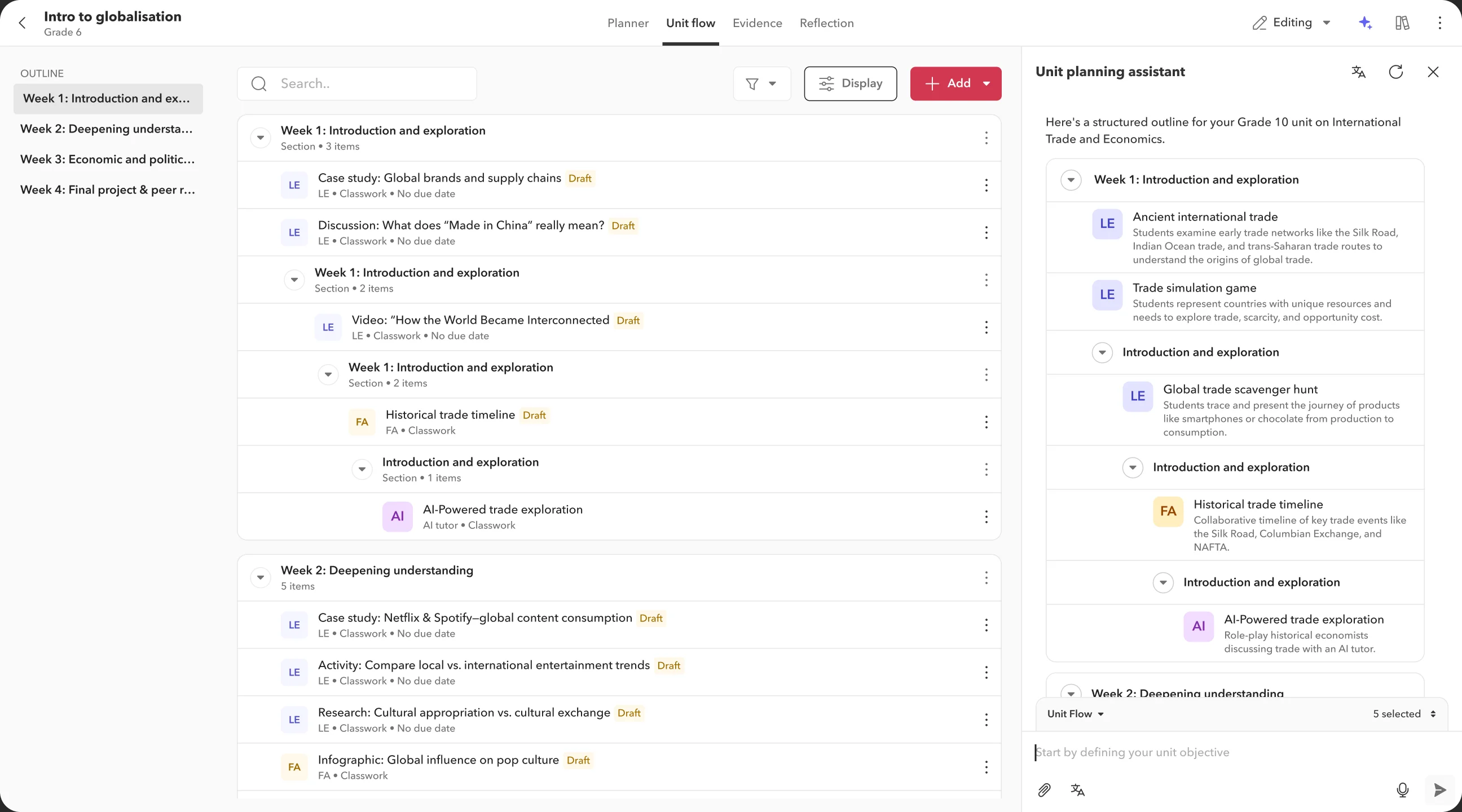Open options for AI-Powered trade exploration row
Viewport: 1462px width, 812px height.
click(x=987, y=517)
